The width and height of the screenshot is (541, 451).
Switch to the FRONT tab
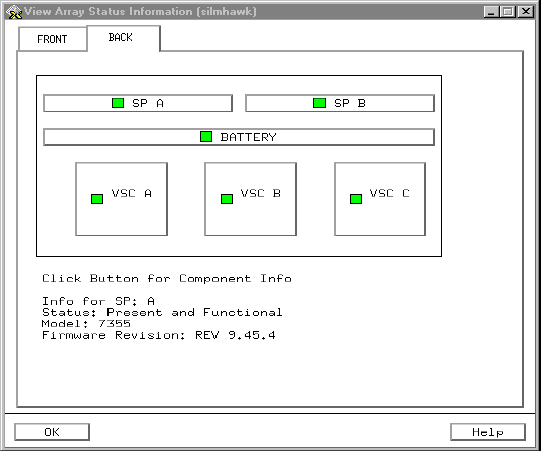tap(52, 39)
